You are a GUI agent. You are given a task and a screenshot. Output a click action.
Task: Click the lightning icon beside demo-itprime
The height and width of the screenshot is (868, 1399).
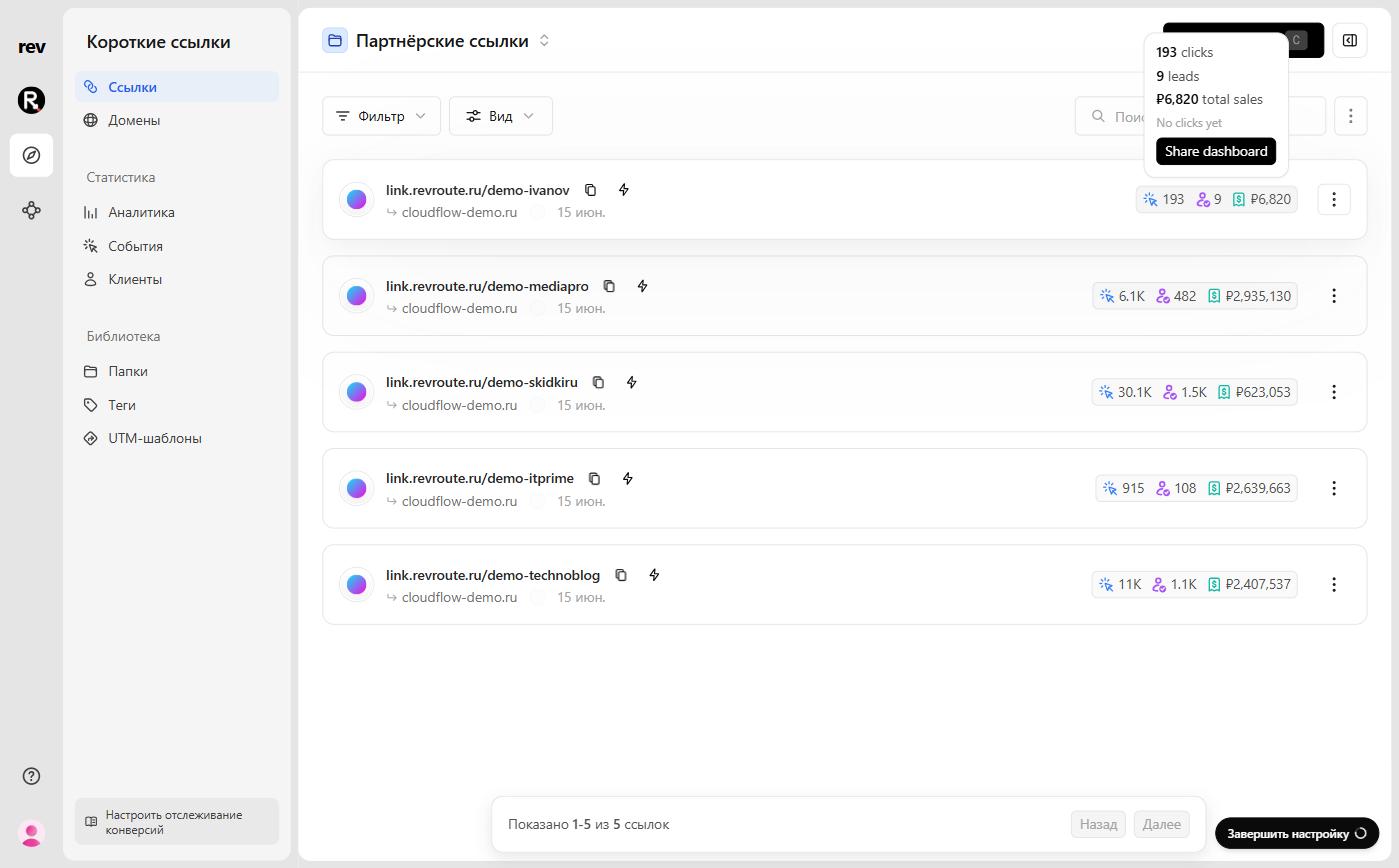pos(628,478)
